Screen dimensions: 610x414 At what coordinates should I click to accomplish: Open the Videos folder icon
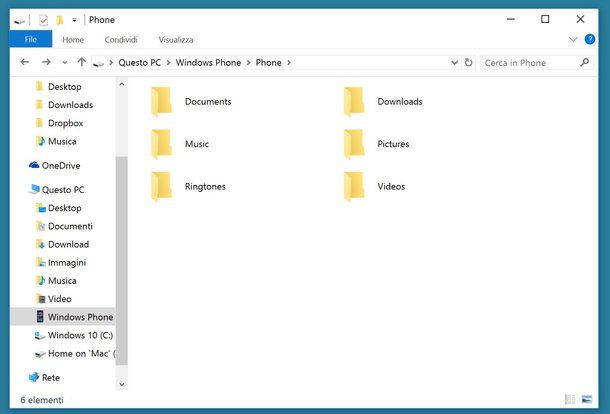354,186
